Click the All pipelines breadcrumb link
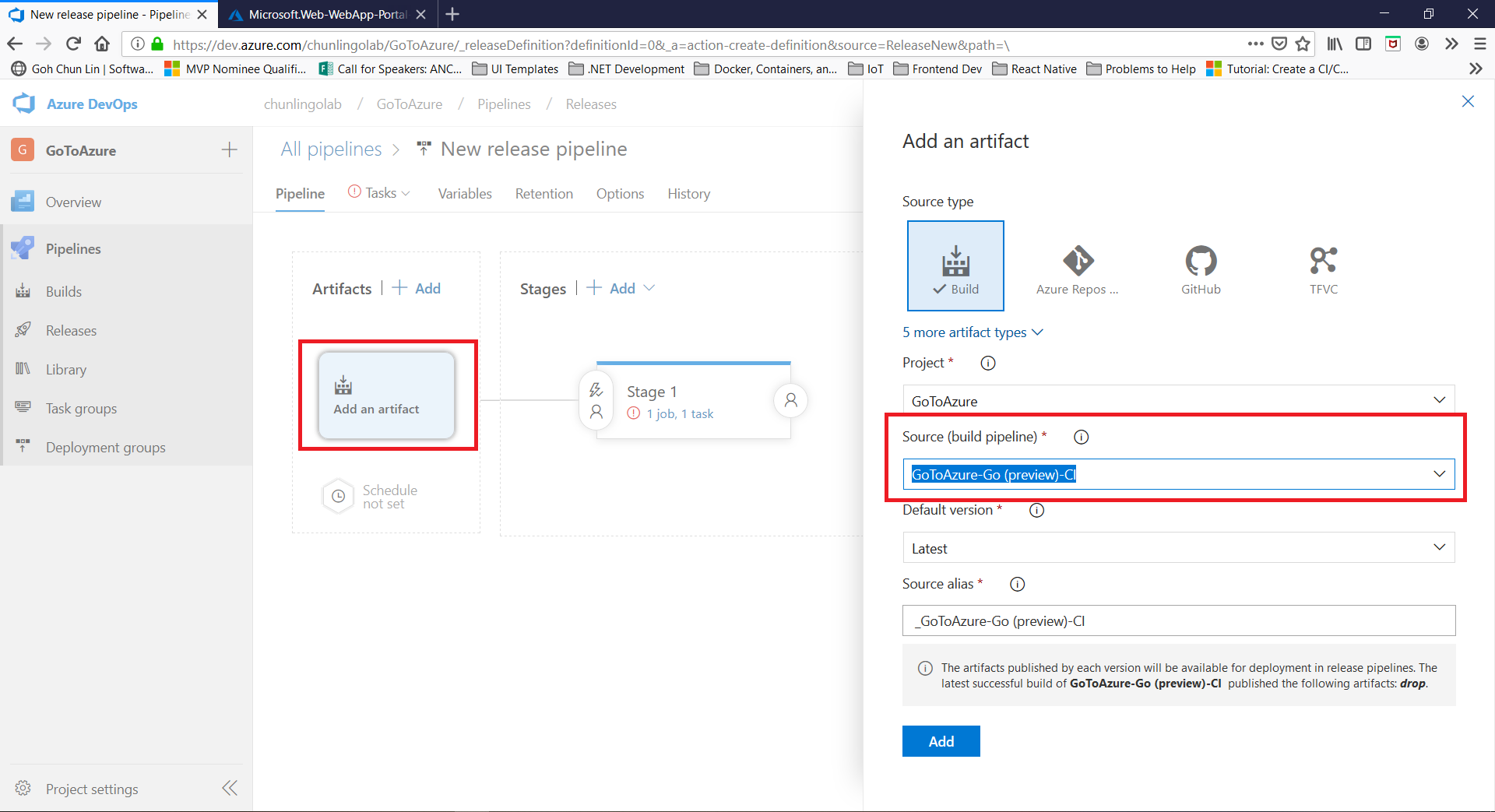 [x=331, y=149]
